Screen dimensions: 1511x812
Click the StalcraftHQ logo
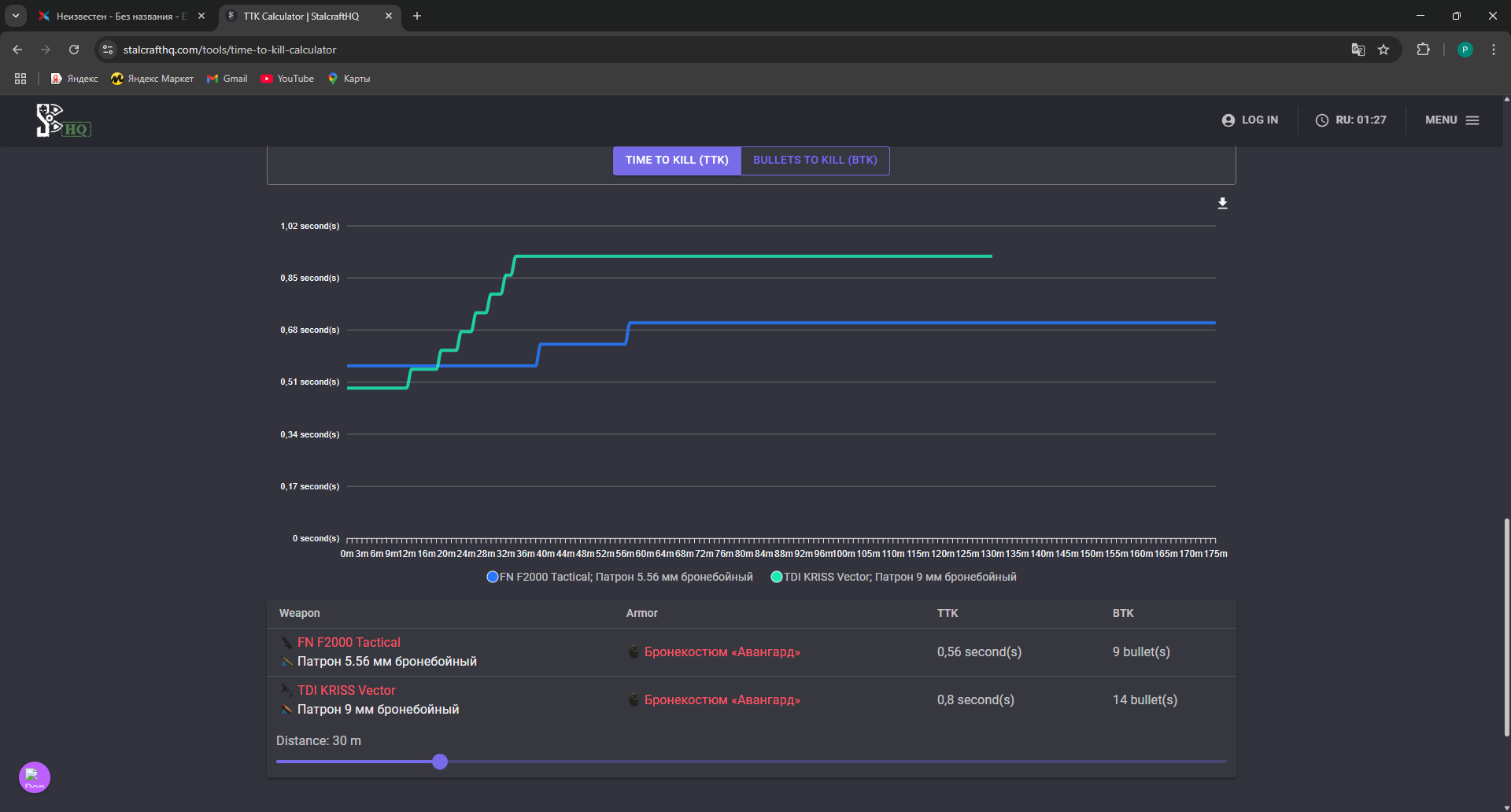[x=63, y=120]
